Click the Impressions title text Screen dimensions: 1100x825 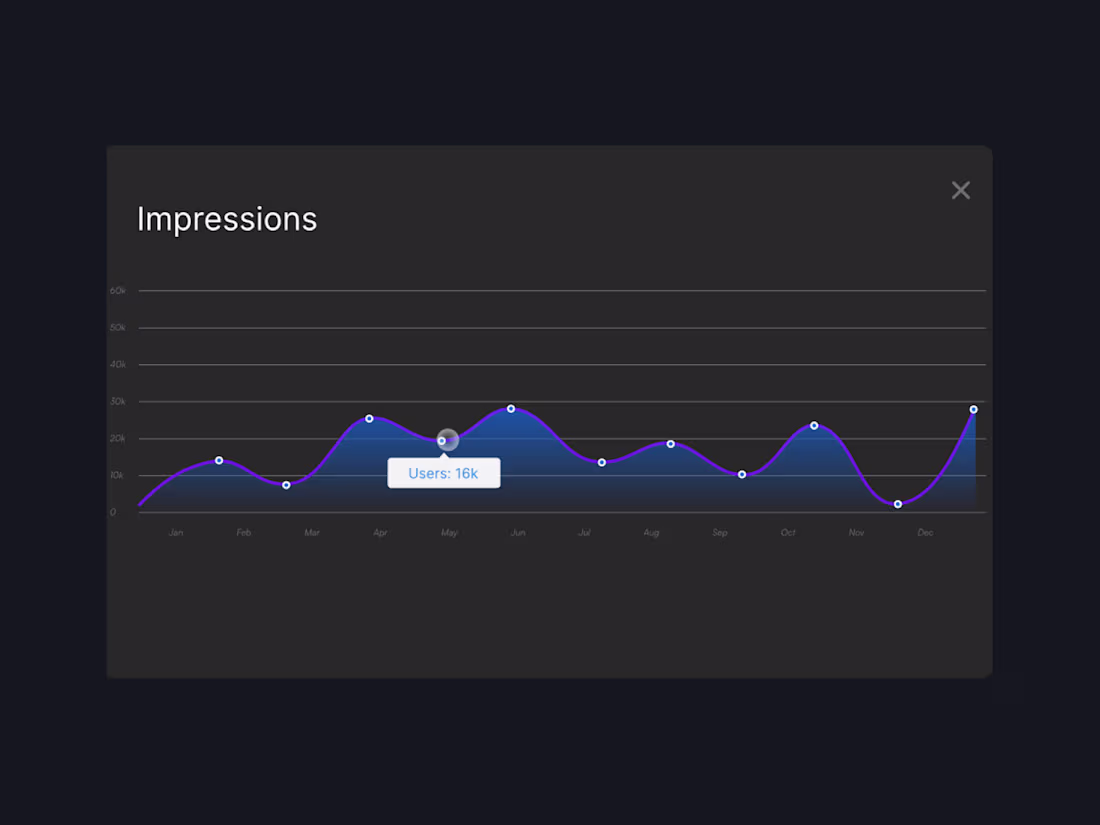(x=227, y=219)
